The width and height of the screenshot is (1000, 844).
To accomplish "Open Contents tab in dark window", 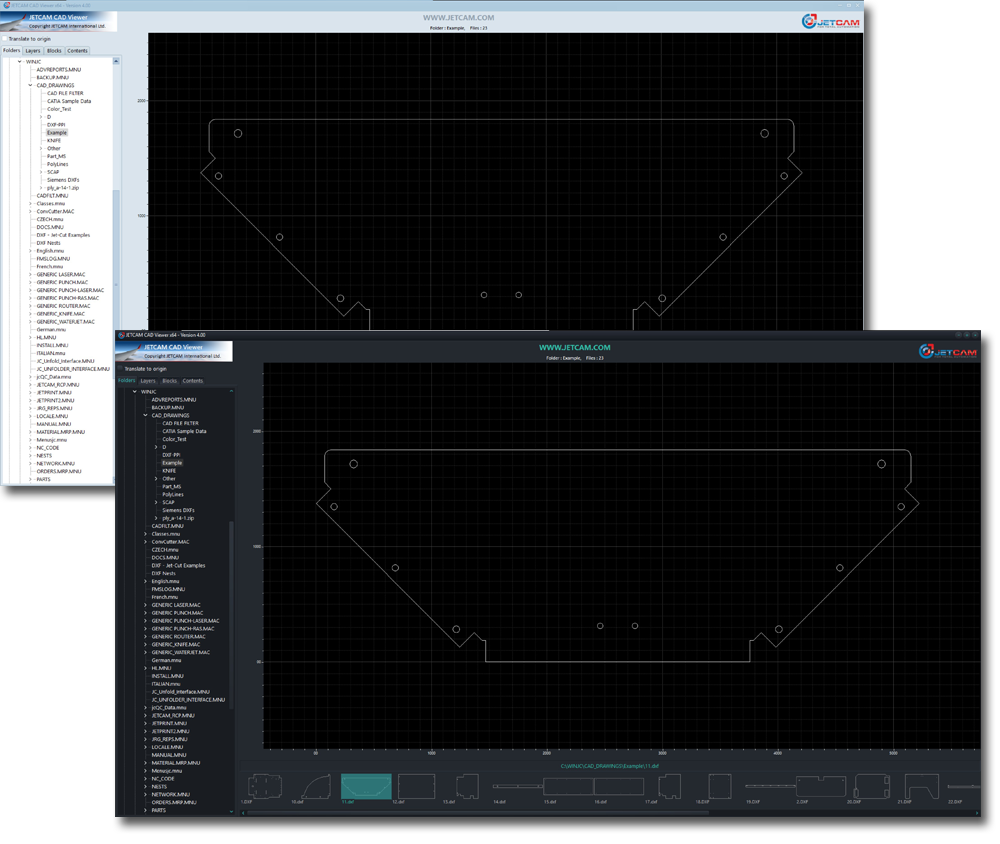I will [x=193, y=380].
